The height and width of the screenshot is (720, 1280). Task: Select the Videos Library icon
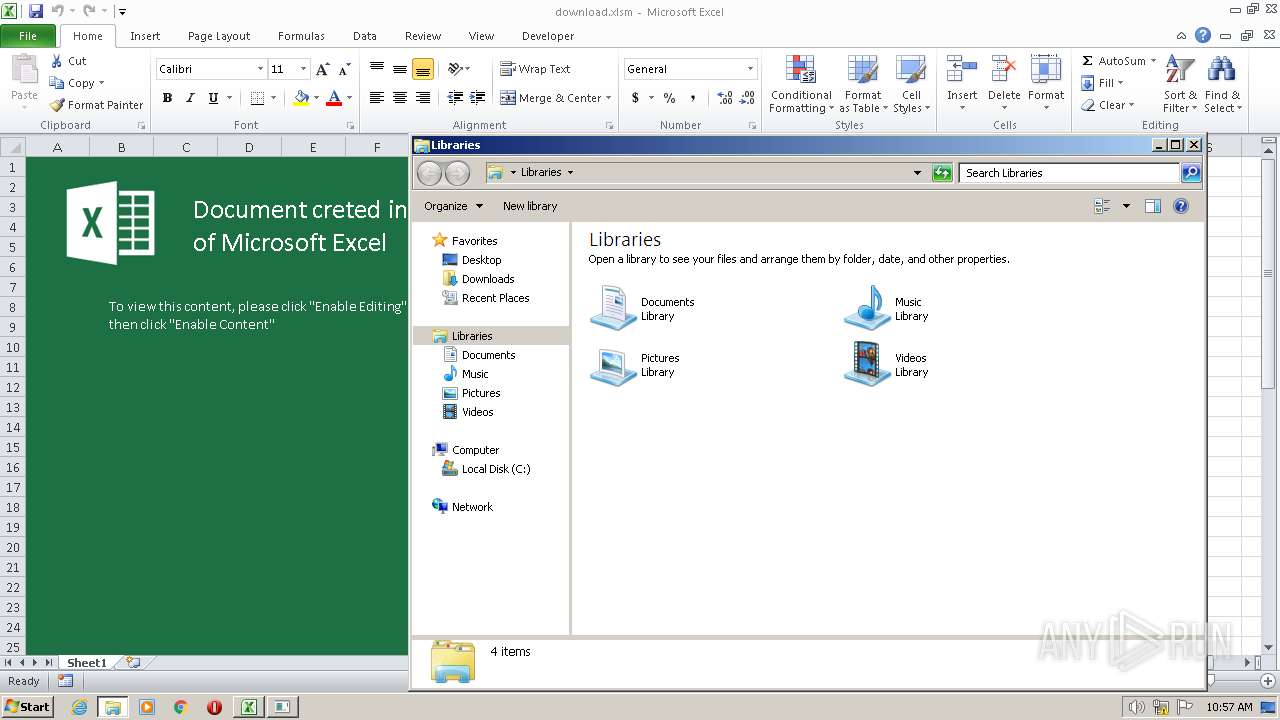pyautogui.click(x=866, y=364)
